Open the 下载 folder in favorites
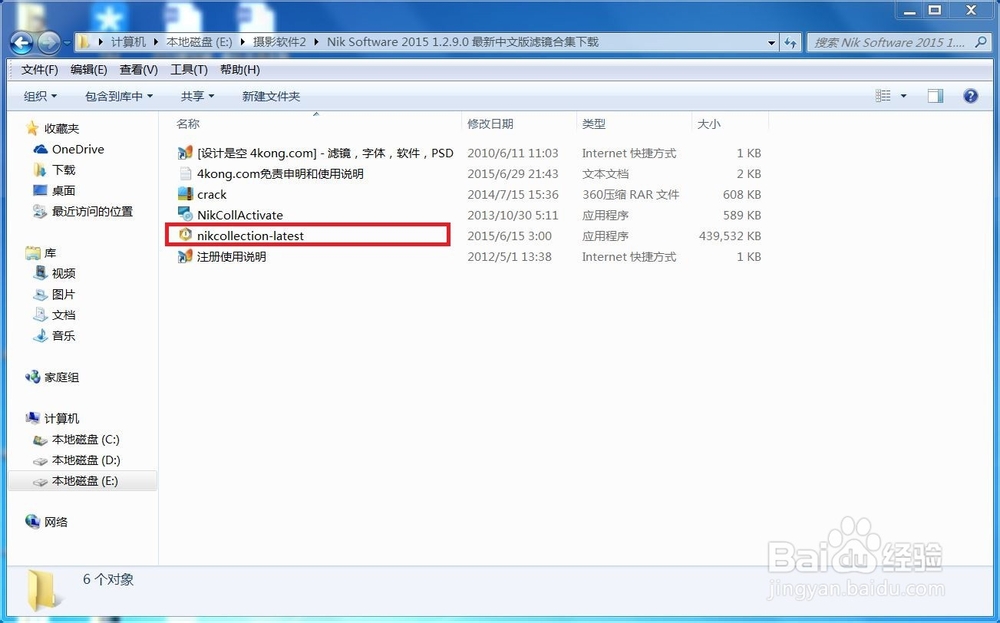Screen dimensions: 1000x623 click(64, 170)
